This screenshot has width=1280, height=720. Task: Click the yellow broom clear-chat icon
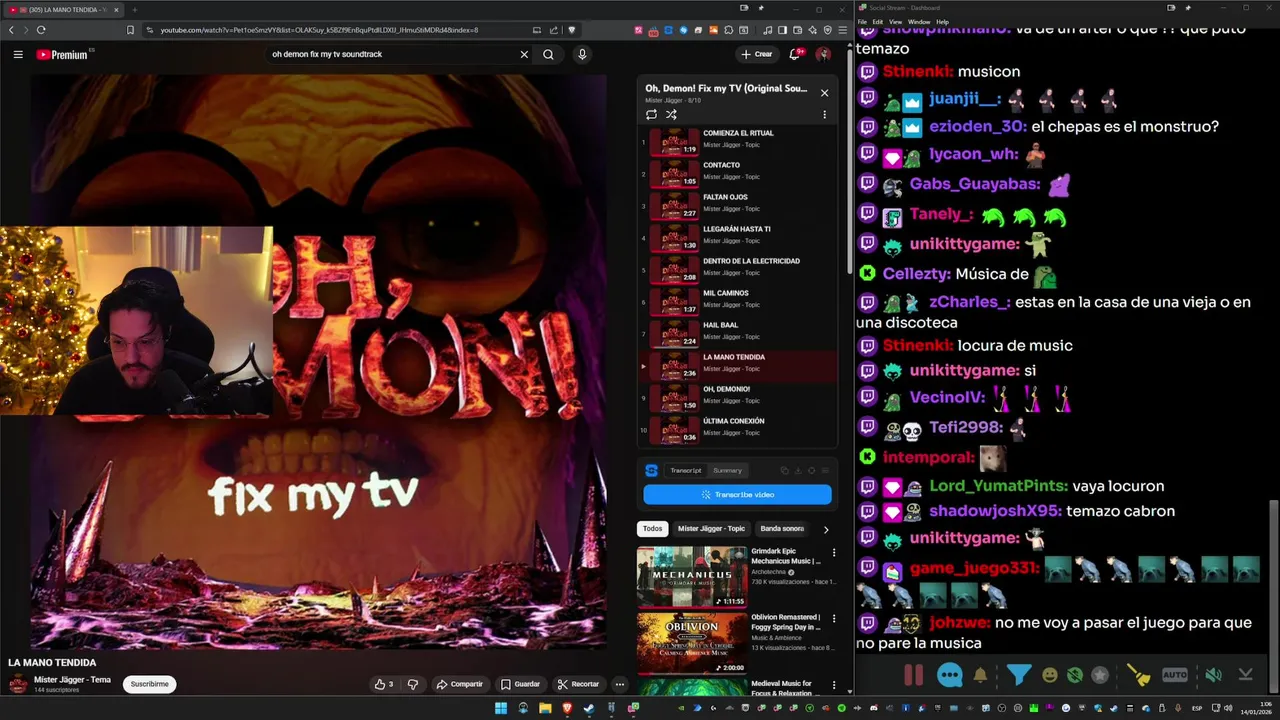(1138, 675)
